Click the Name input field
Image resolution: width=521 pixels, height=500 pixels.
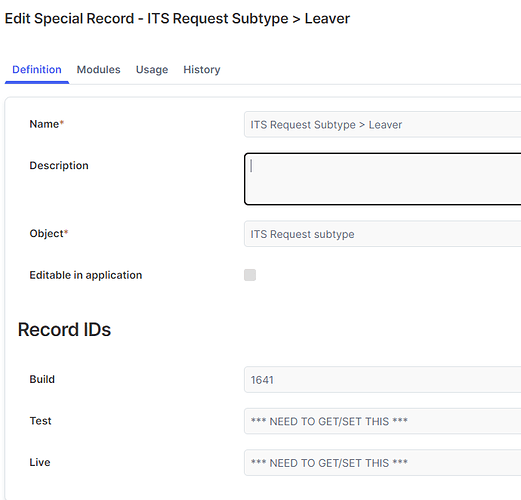(x=382, y=125)
